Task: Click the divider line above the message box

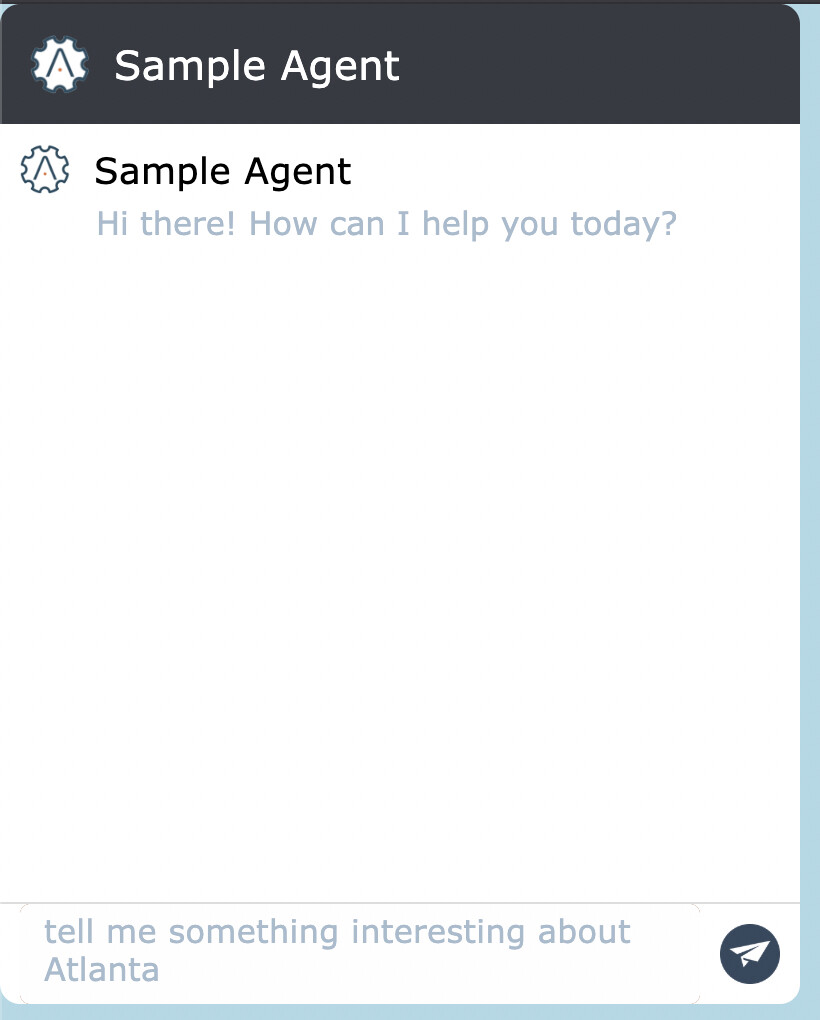Action: pos(400,903)
